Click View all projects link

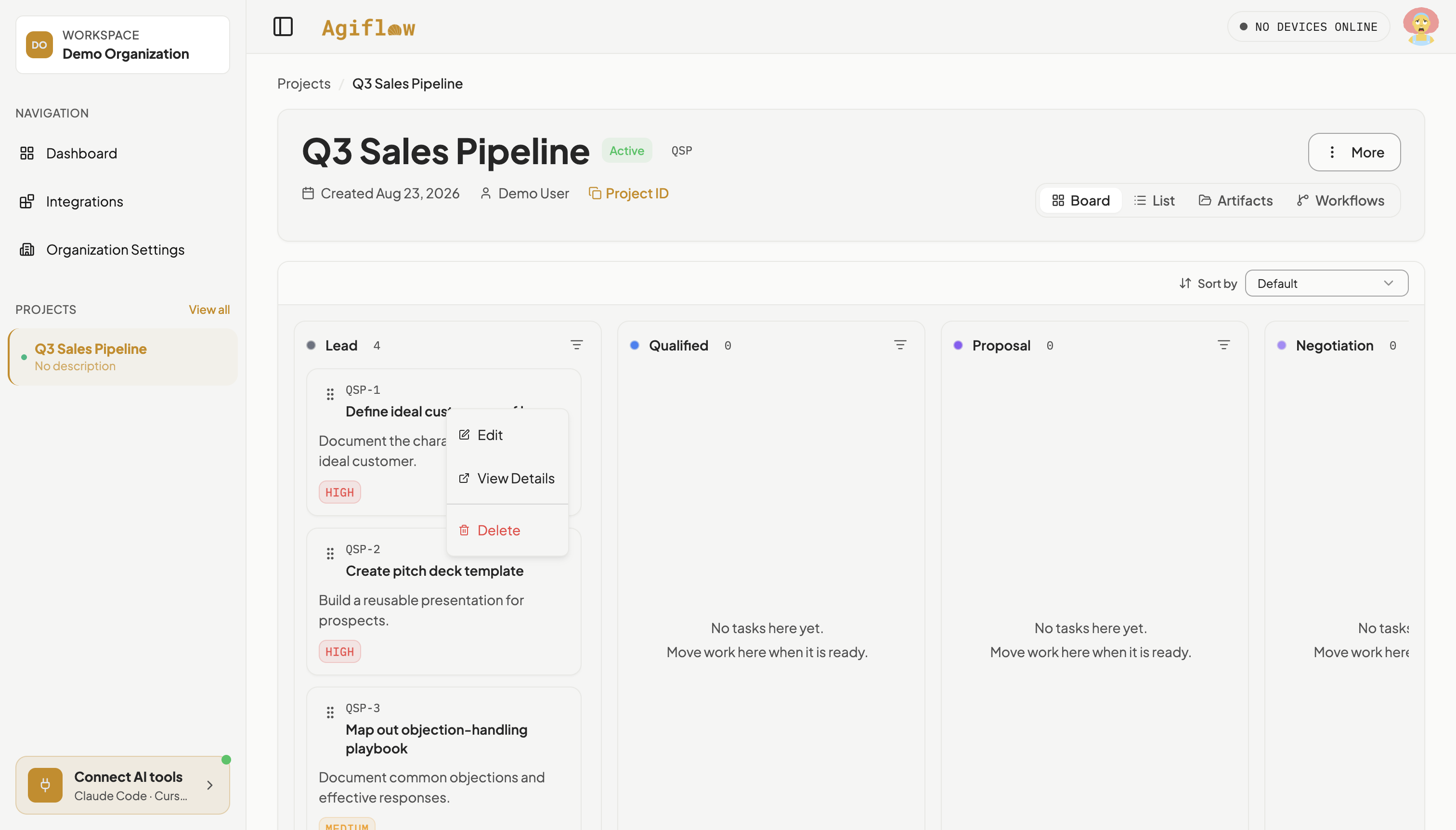click(209, 310)
